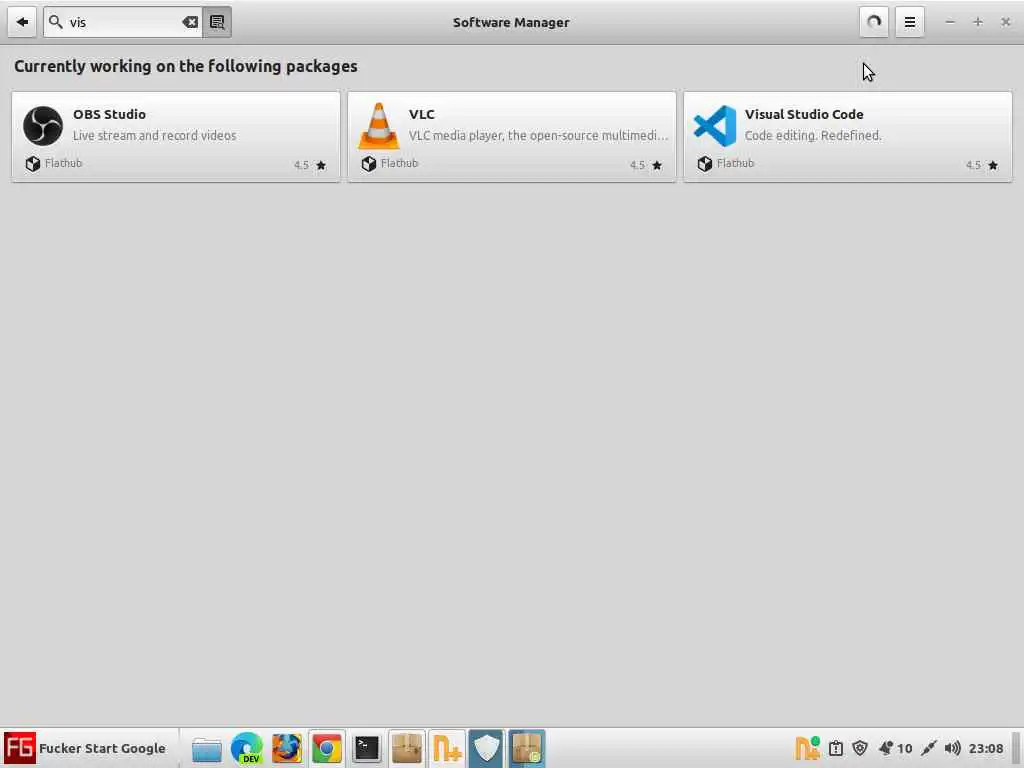Open the file manager folder in taskbar
The image size is (1024, 768).
point(207,749)
